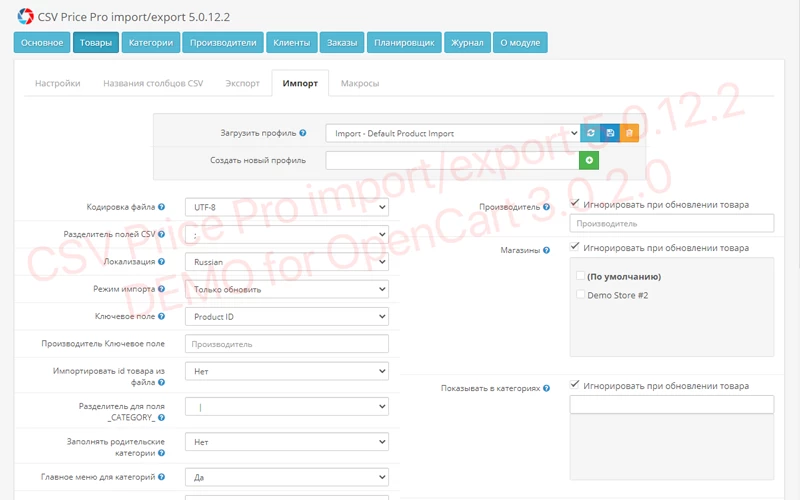800x500 pixels.
Task: Open the Производители section
Action: [x=223, y=42]
